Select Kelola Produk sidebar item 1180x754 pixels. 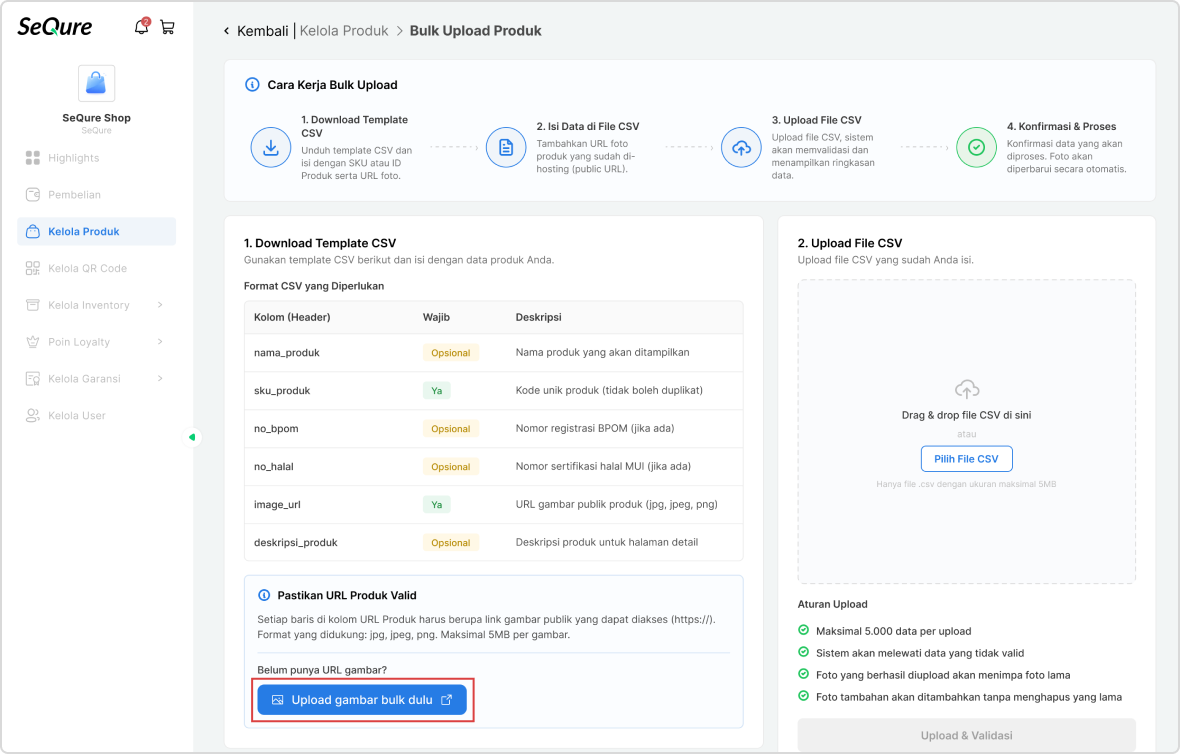click(x=96, y=232)
